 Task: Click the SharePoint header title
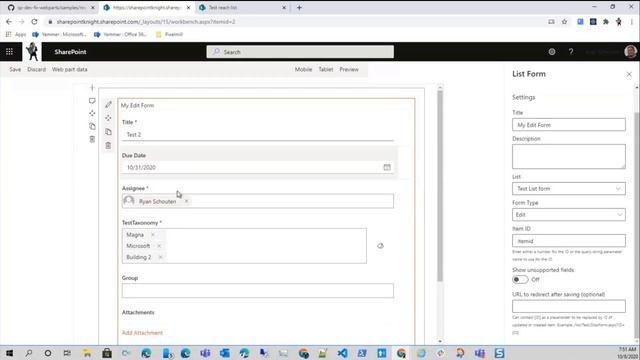(70, 52)
